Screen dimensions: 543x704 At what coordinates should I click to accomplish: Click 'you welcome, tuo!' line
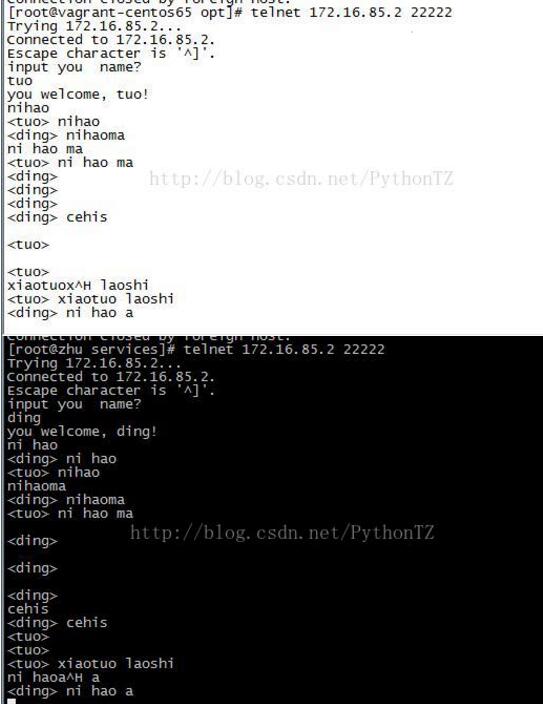point(77,94)
